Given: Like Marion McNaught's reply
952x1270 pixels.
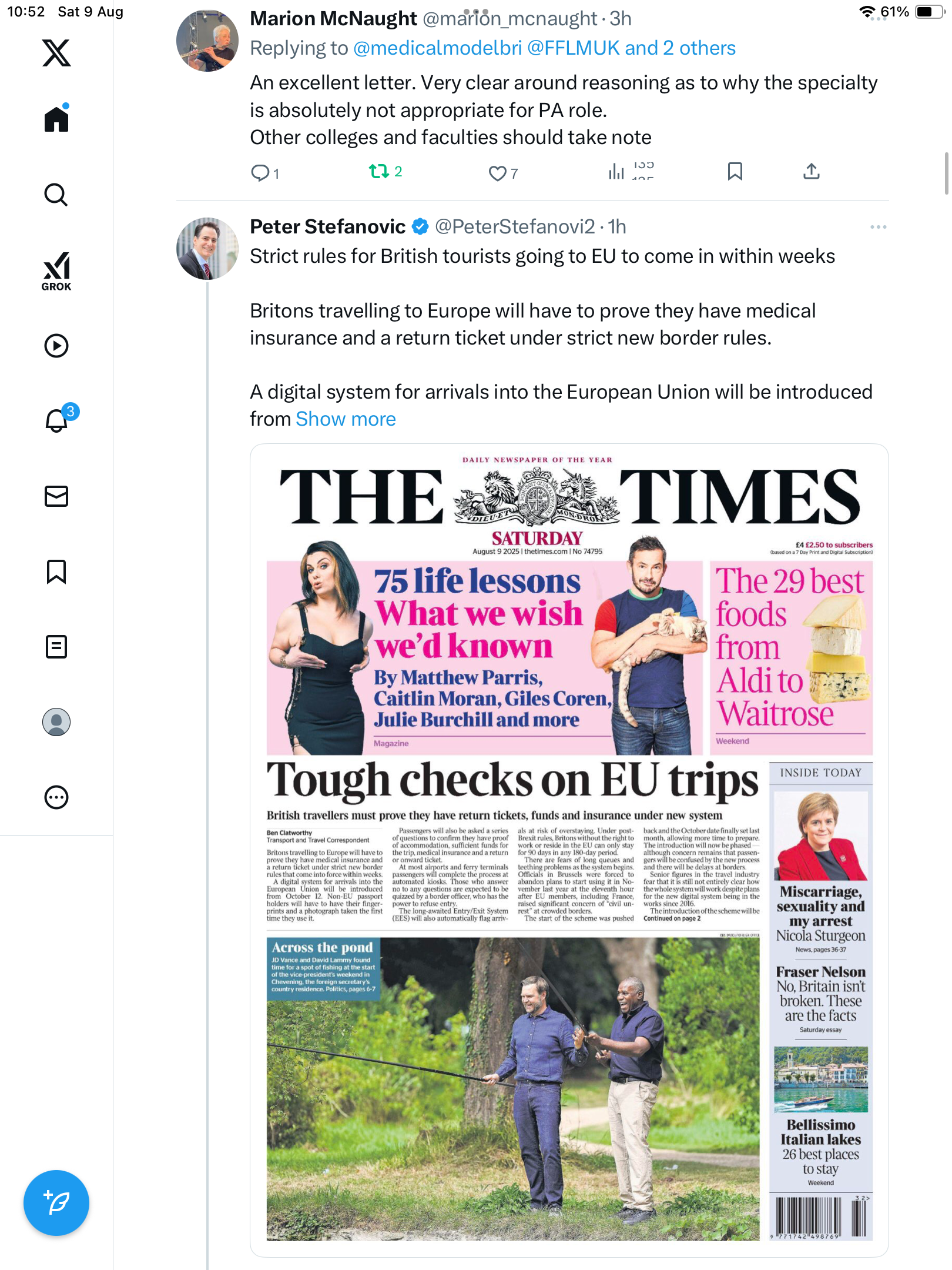Looking at the screenshot, I should 497,173.
